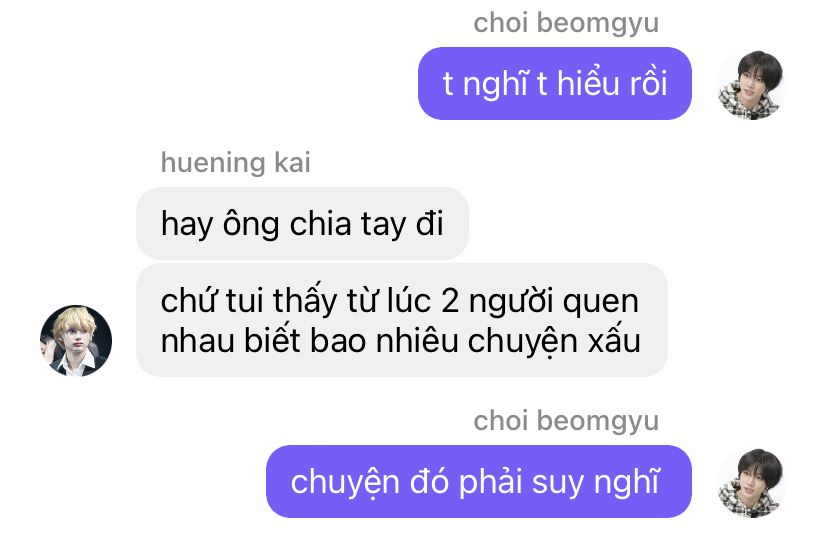Select the purple "t nghĩ t hiểu rồi" message bubble
This screenshot has width=828, height=534.
tap(554, 83)
